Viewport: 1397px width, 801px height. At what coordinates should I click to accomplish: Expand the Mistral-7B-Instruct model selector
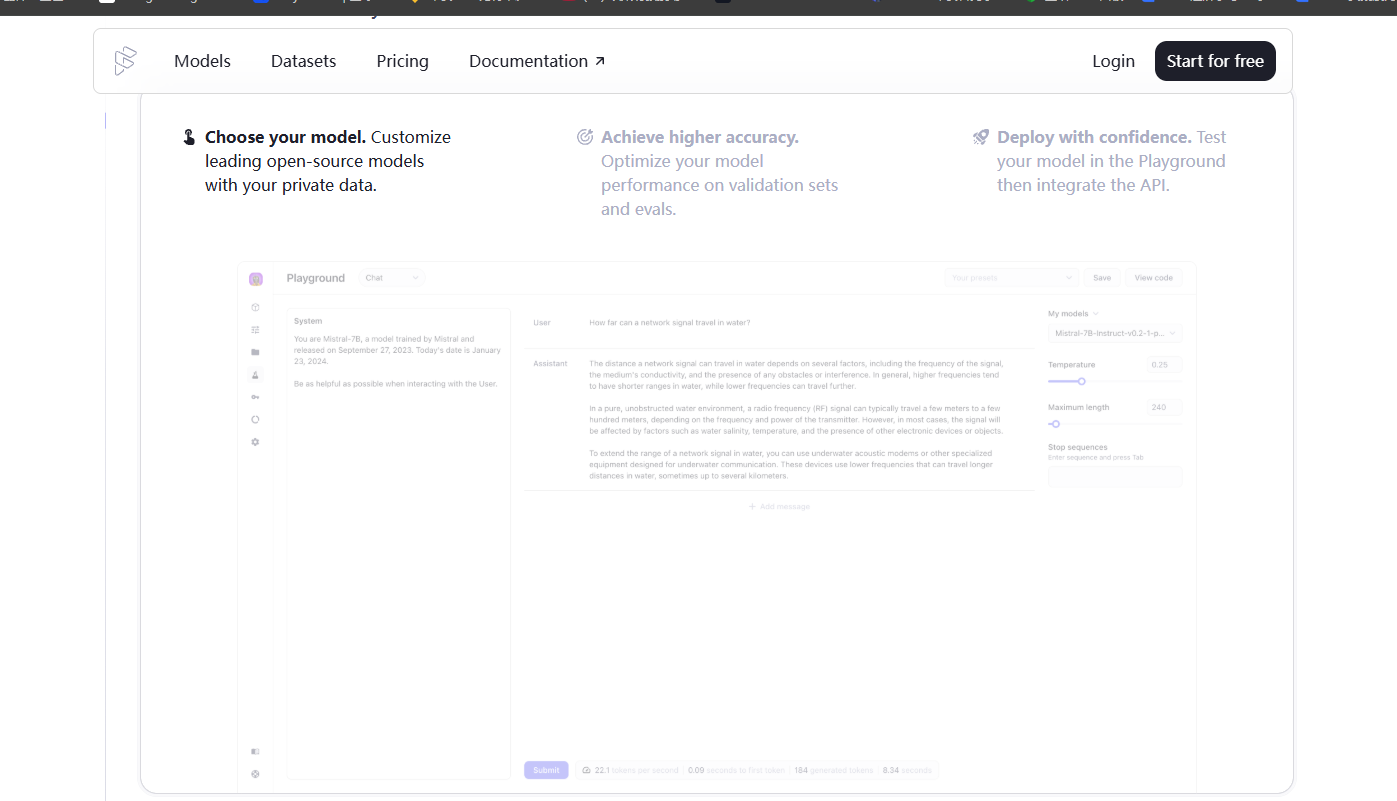1115,333
